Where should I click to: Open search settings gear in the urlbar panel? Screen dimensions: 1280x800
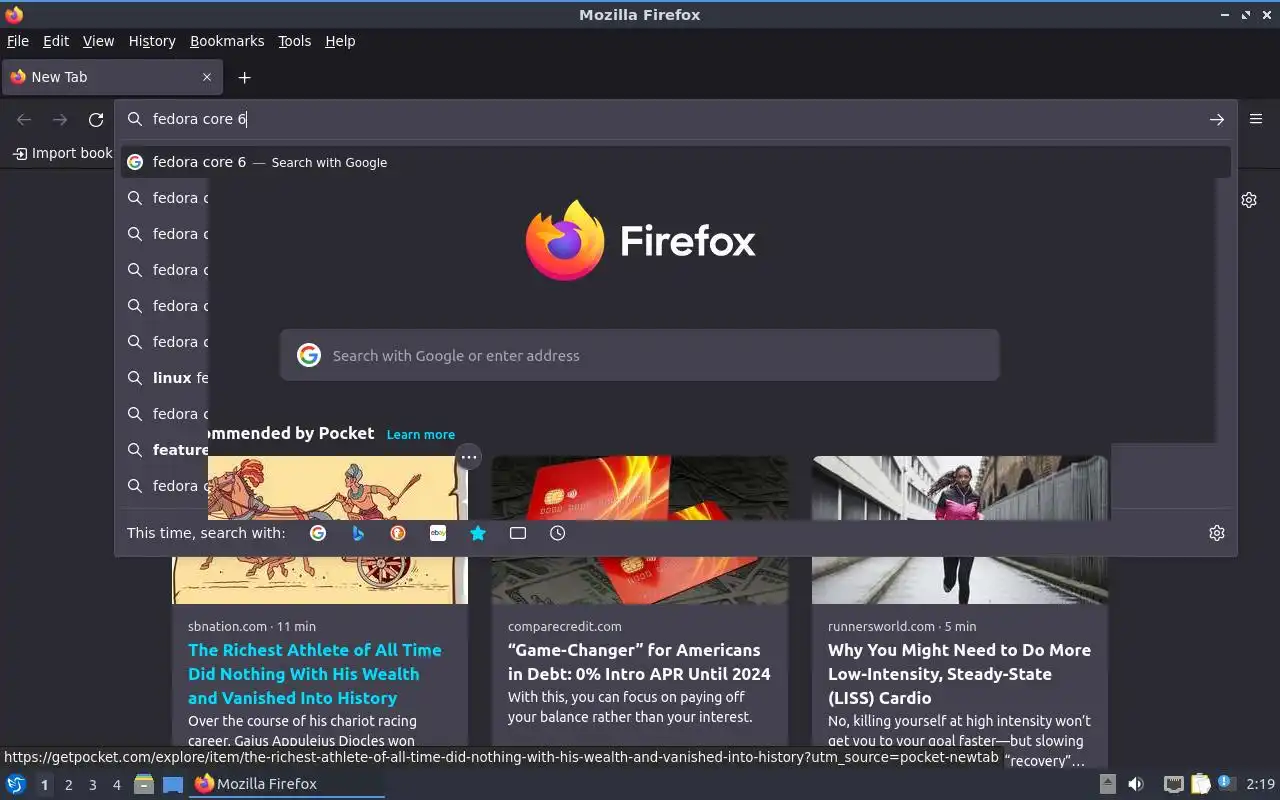click(x=1217, y=533)
